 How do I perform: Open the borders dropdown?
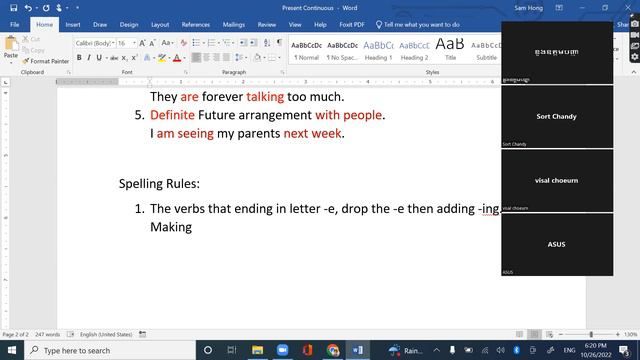[x=279, y=58]
